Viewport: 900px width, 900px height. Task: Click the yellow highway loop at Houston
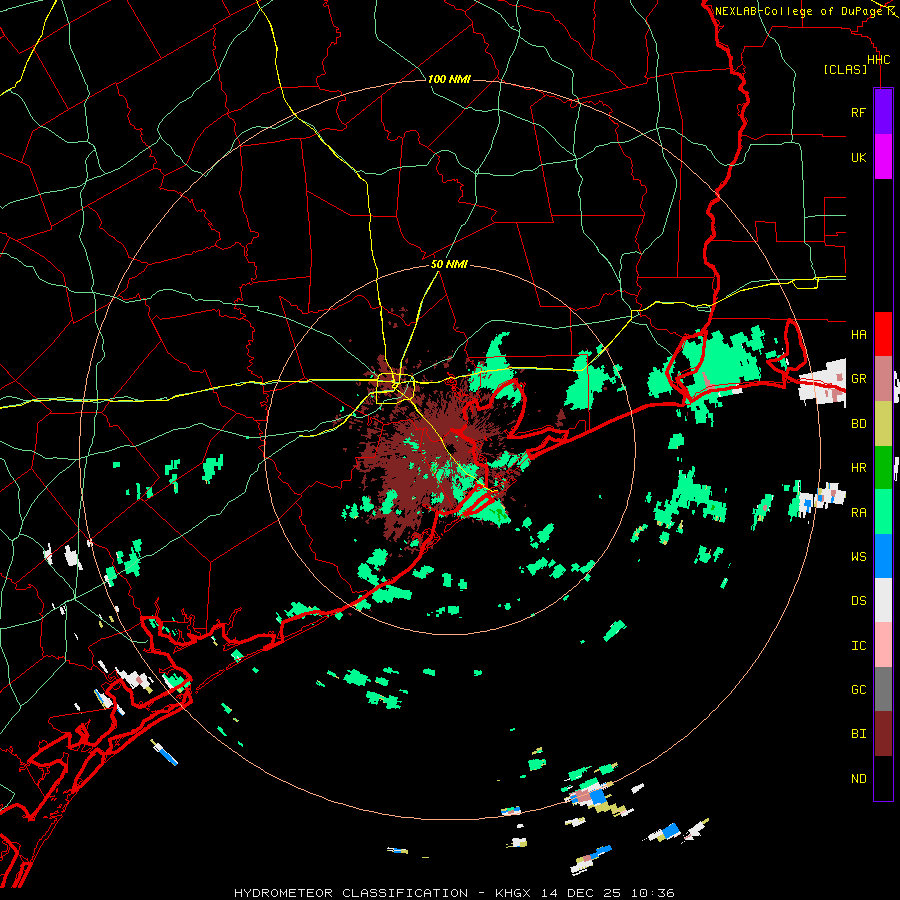[x=395, y=388]
